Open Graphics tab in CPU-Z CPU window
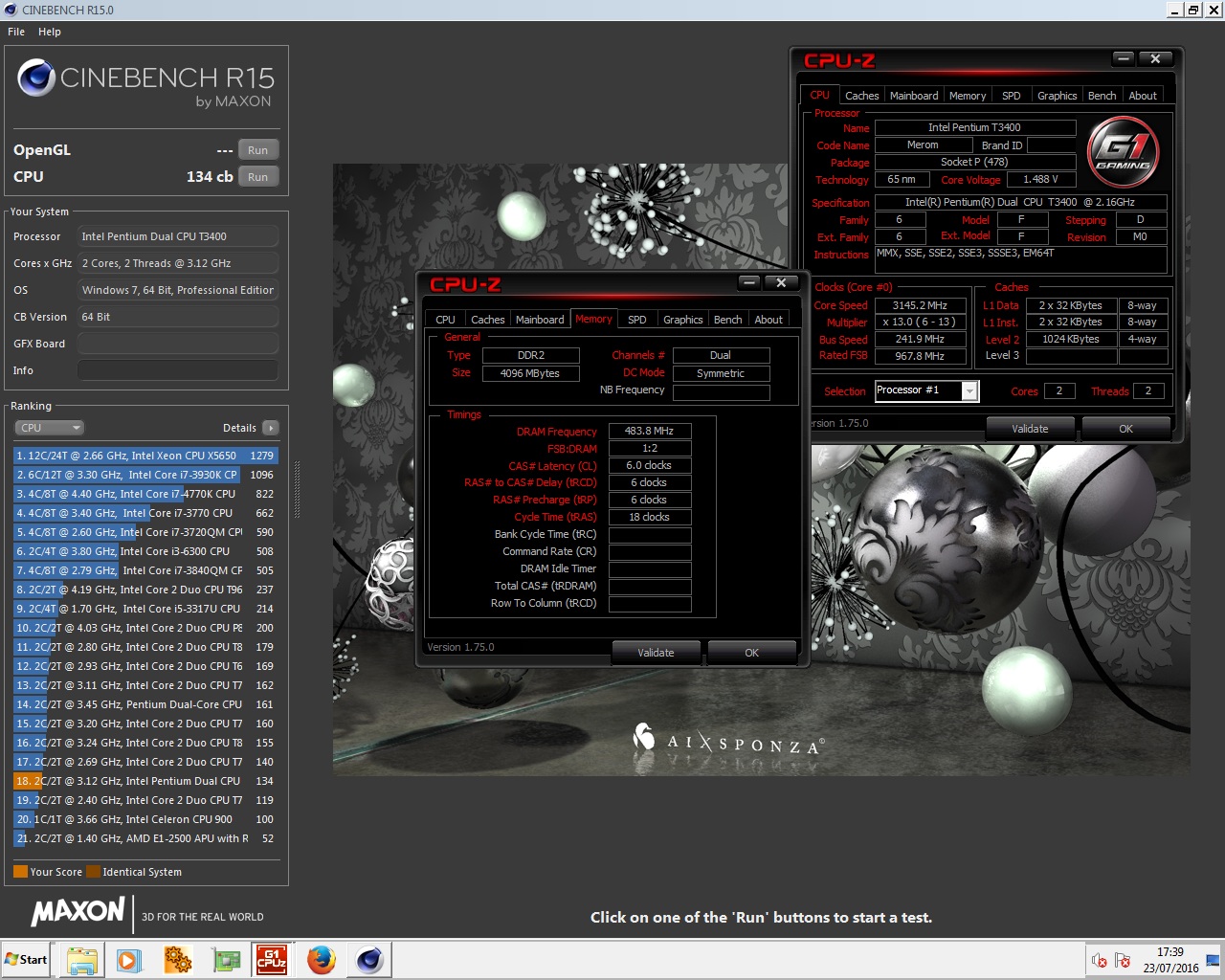Viewport: 1225px width, 980px height. click(x=1058, y=96)
